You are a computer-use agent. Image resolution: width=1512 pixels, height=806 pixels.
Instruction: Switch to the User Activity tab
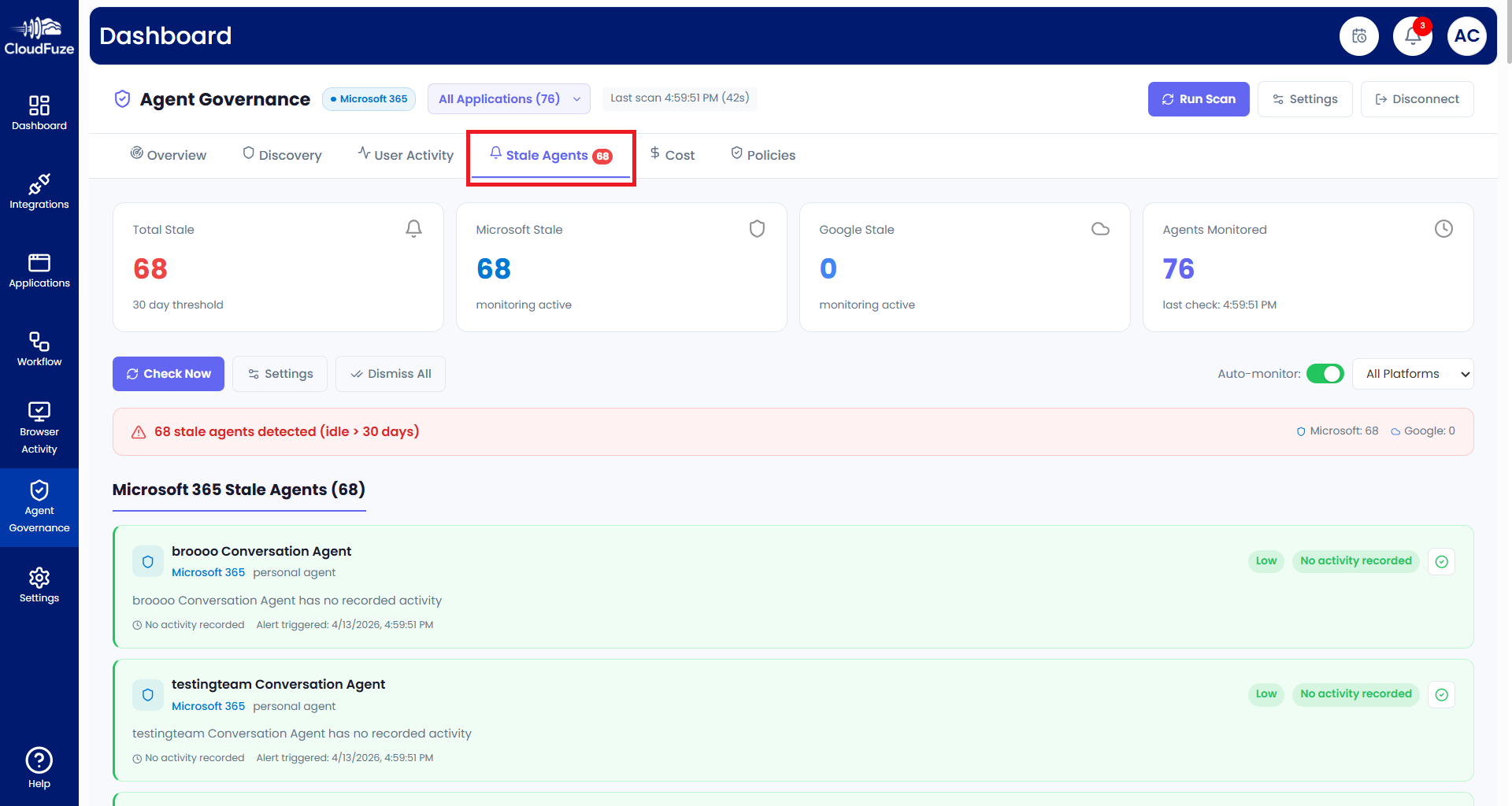coord(406,155)
